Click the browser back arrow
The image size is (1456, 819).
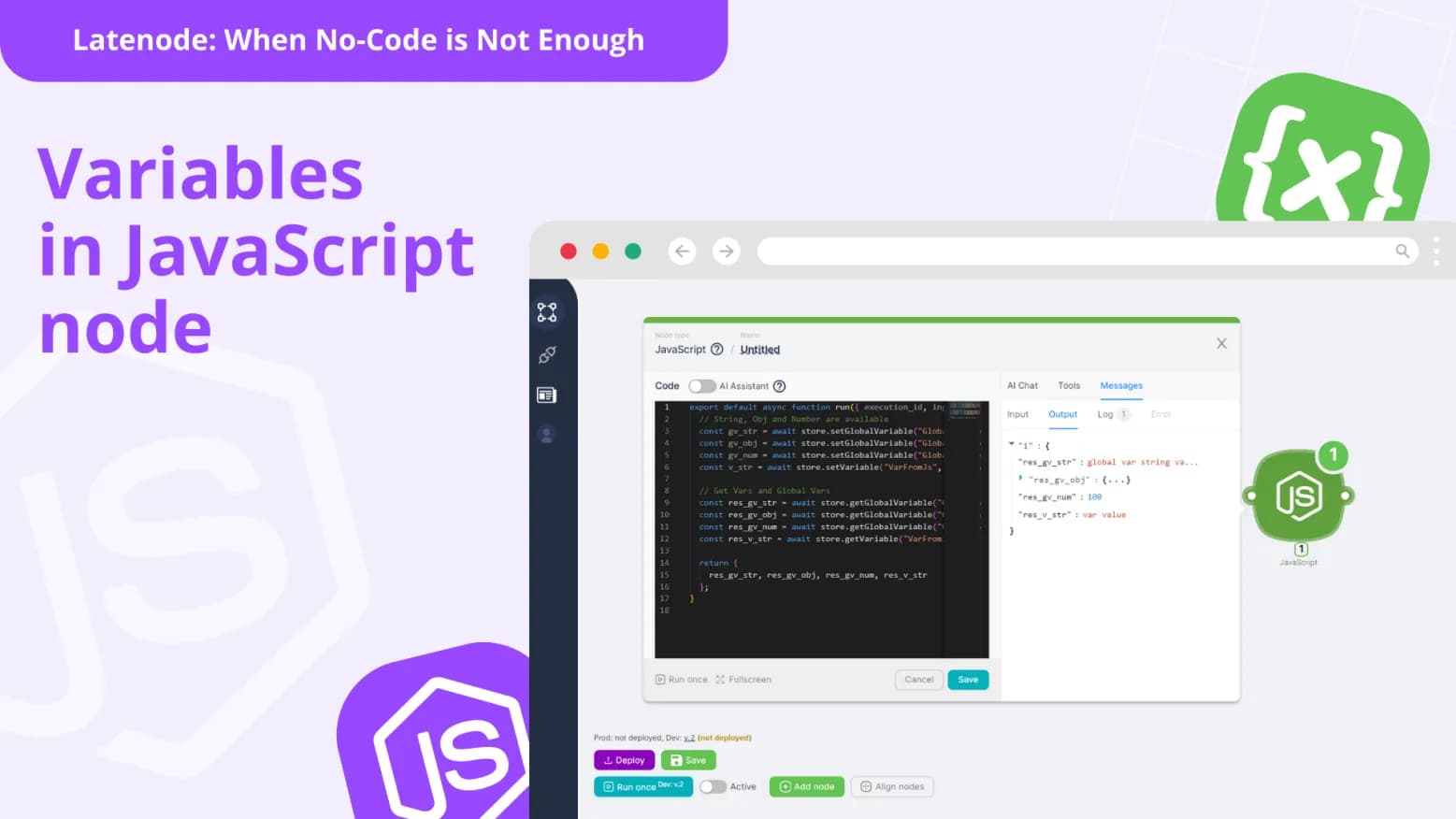click(682, 251)
